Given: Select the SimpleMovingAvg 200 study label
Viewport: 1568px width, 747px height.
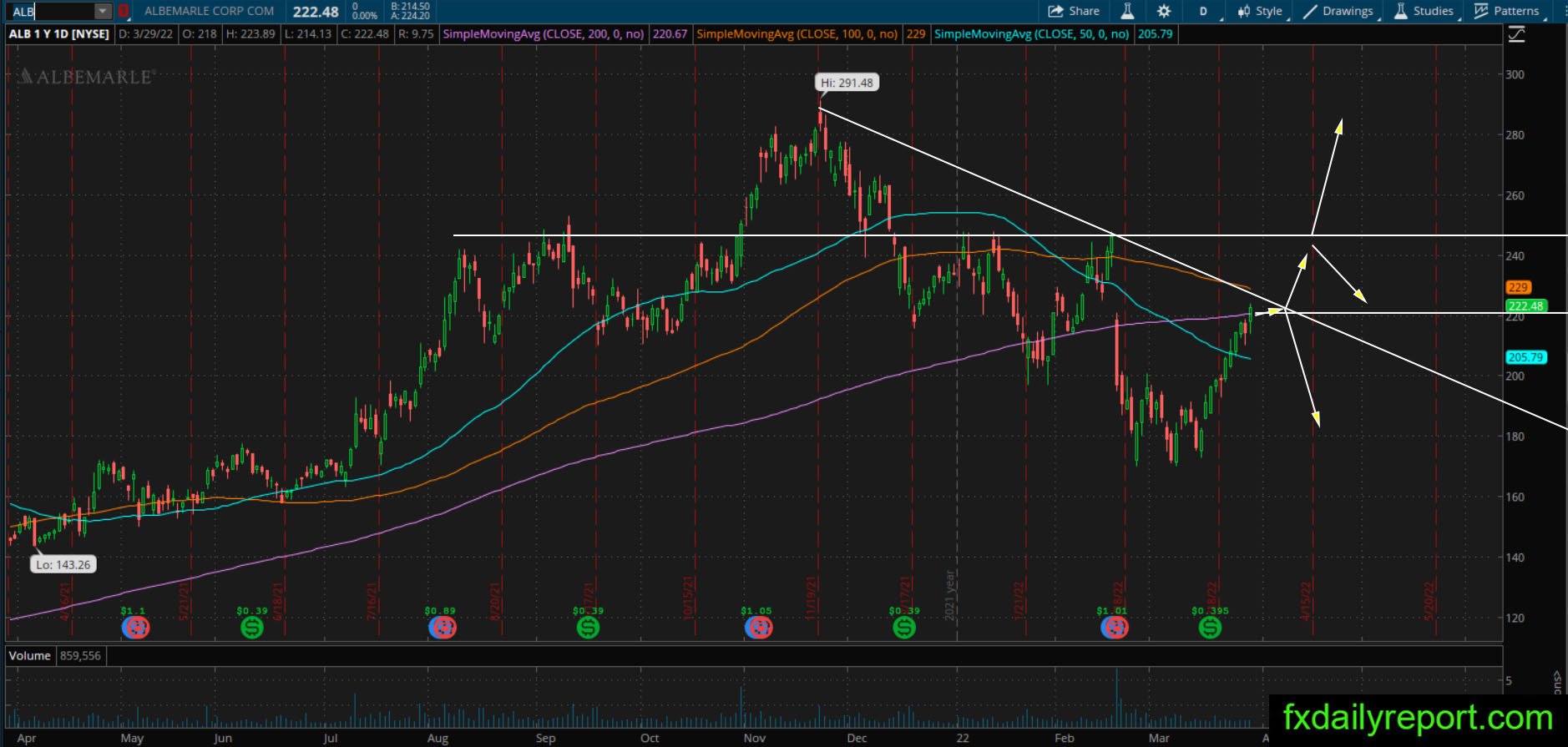Looking at the screenshot, I should click(544, 34).
